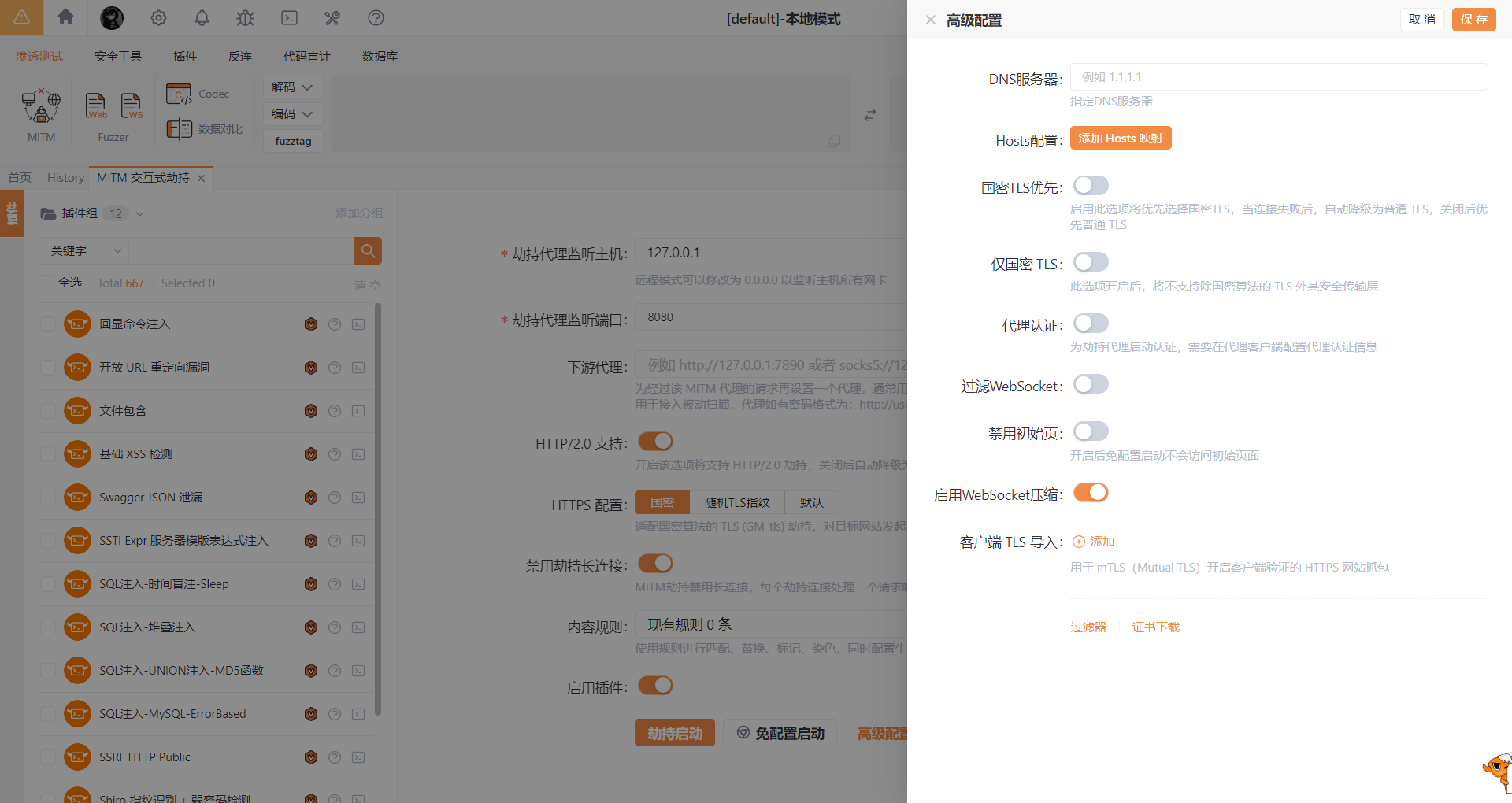Click 添加 Hosts 映射 button
This screenshot has width=1512, height=803.
pyautogui.click(x=1121, y=138)
